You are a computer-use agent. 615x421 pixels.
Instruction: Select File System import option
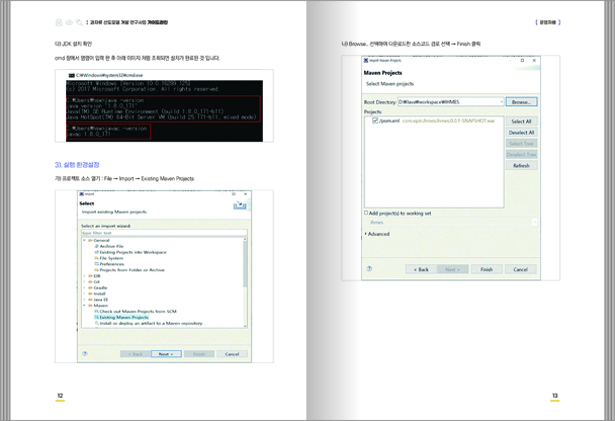(111, 258)
